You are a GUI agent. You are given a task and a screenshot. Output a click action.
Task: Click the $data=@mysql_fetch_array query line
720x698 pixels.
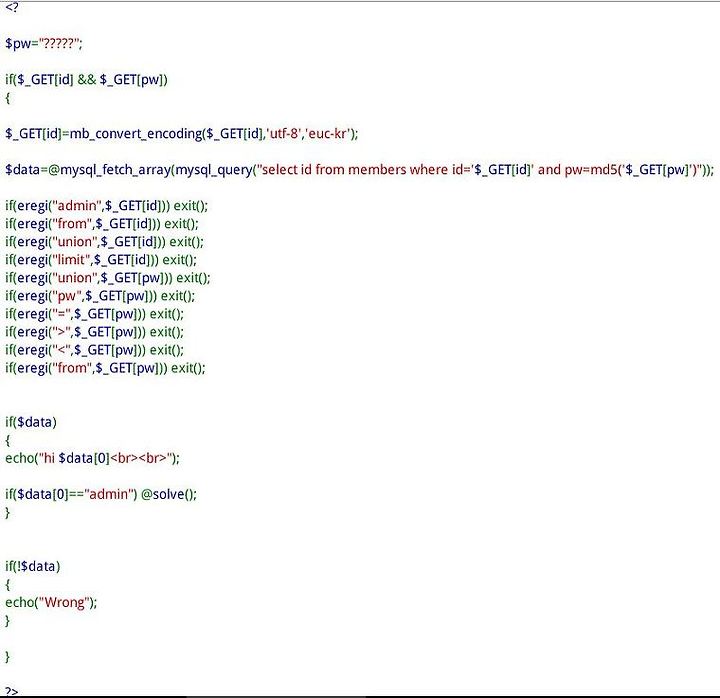point(360,170)
